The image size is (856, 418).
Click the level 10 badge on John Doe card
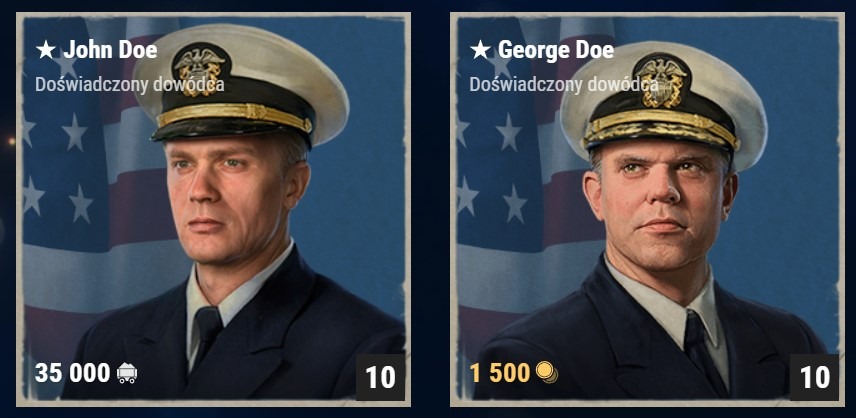(380, 377)
